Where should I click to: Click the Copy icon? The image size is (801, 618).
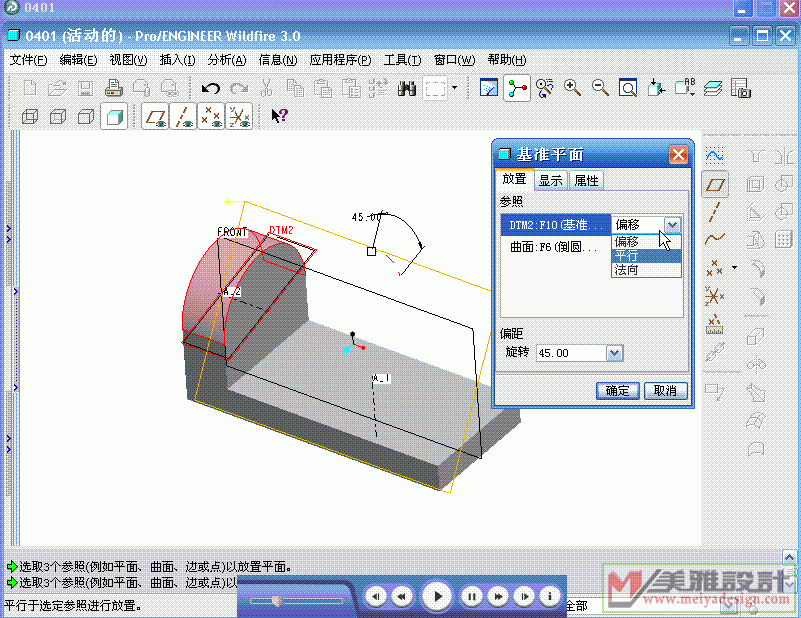pyautogui.click(x=295, y=88)
